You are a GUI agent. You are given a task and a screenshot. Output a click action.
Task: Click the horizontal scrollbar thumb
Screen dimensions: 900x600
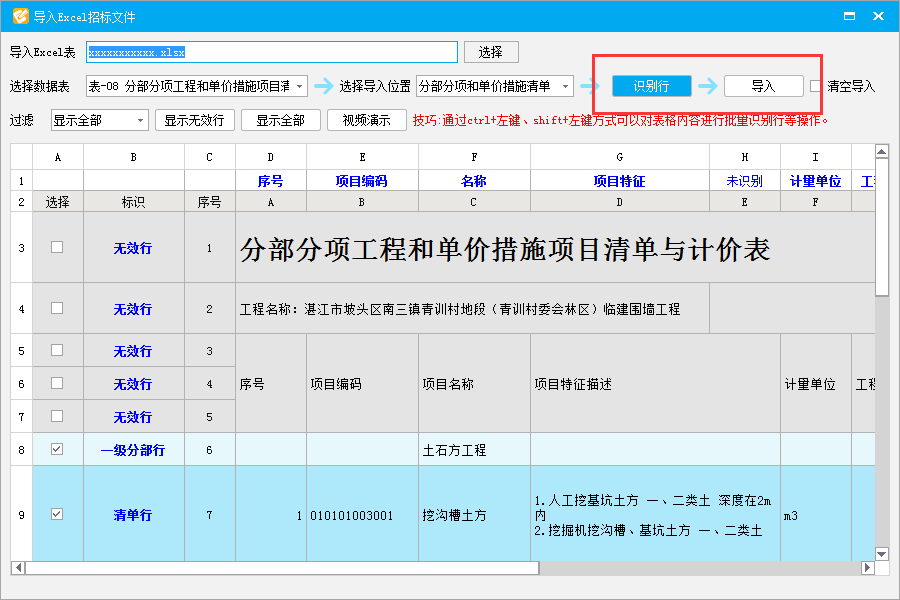point(282,568)
